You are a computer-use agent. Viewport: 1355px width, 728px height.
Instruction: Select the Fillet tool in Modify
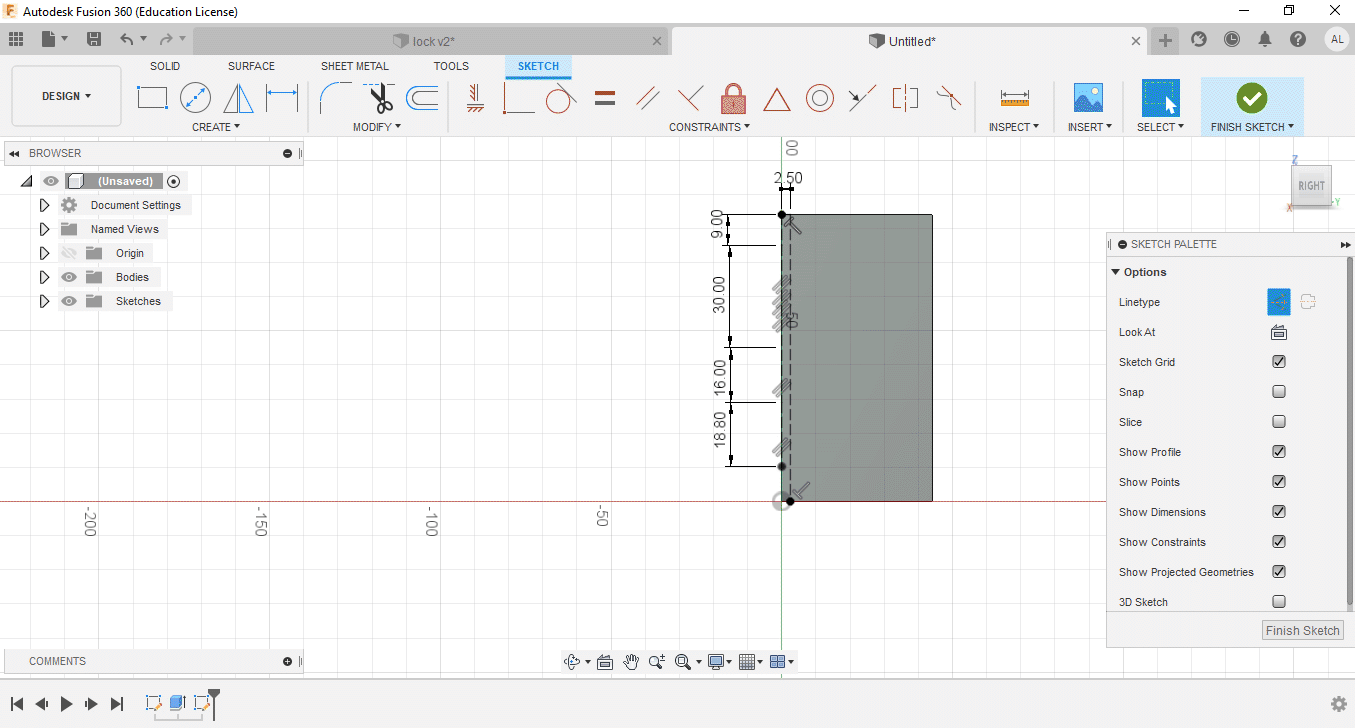click(x=335, y=98)
